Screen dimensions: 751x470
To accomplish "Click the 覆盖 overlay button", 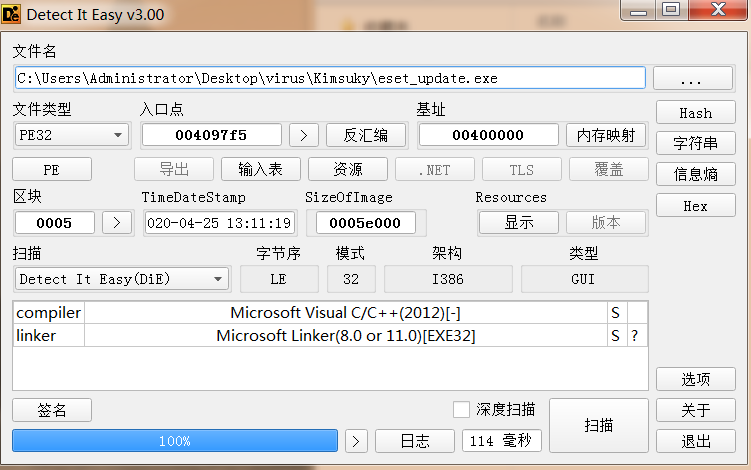I will tap(609, 169).
